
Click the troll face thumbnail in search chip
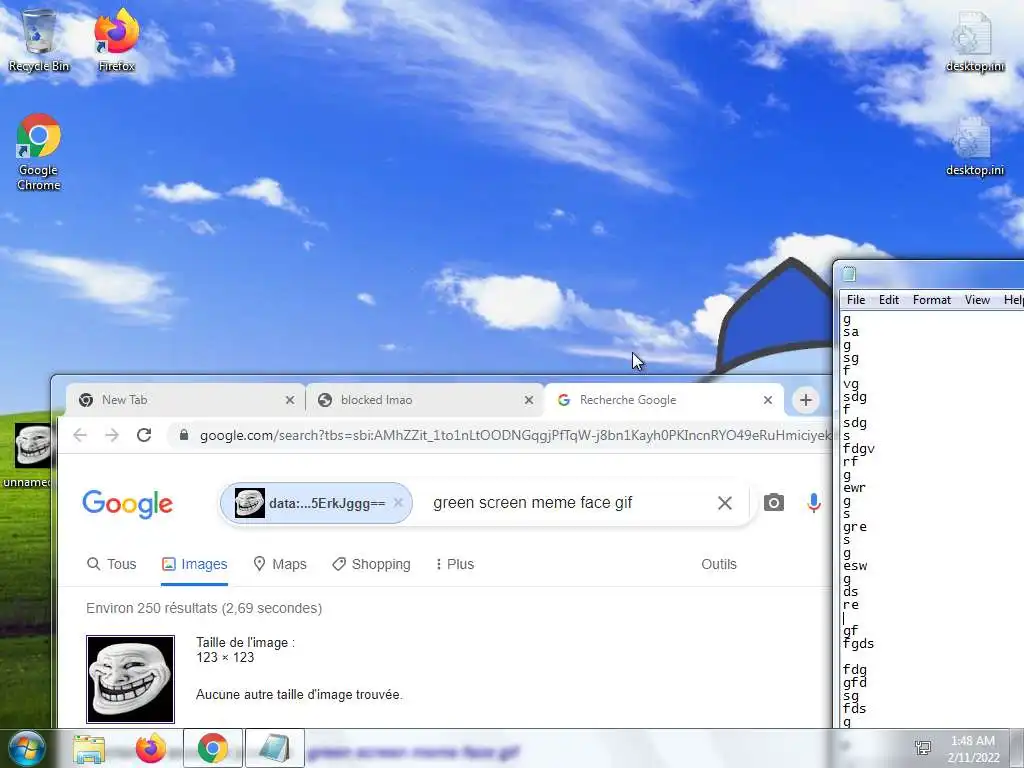pyautogui.click(x=249, y=503)
